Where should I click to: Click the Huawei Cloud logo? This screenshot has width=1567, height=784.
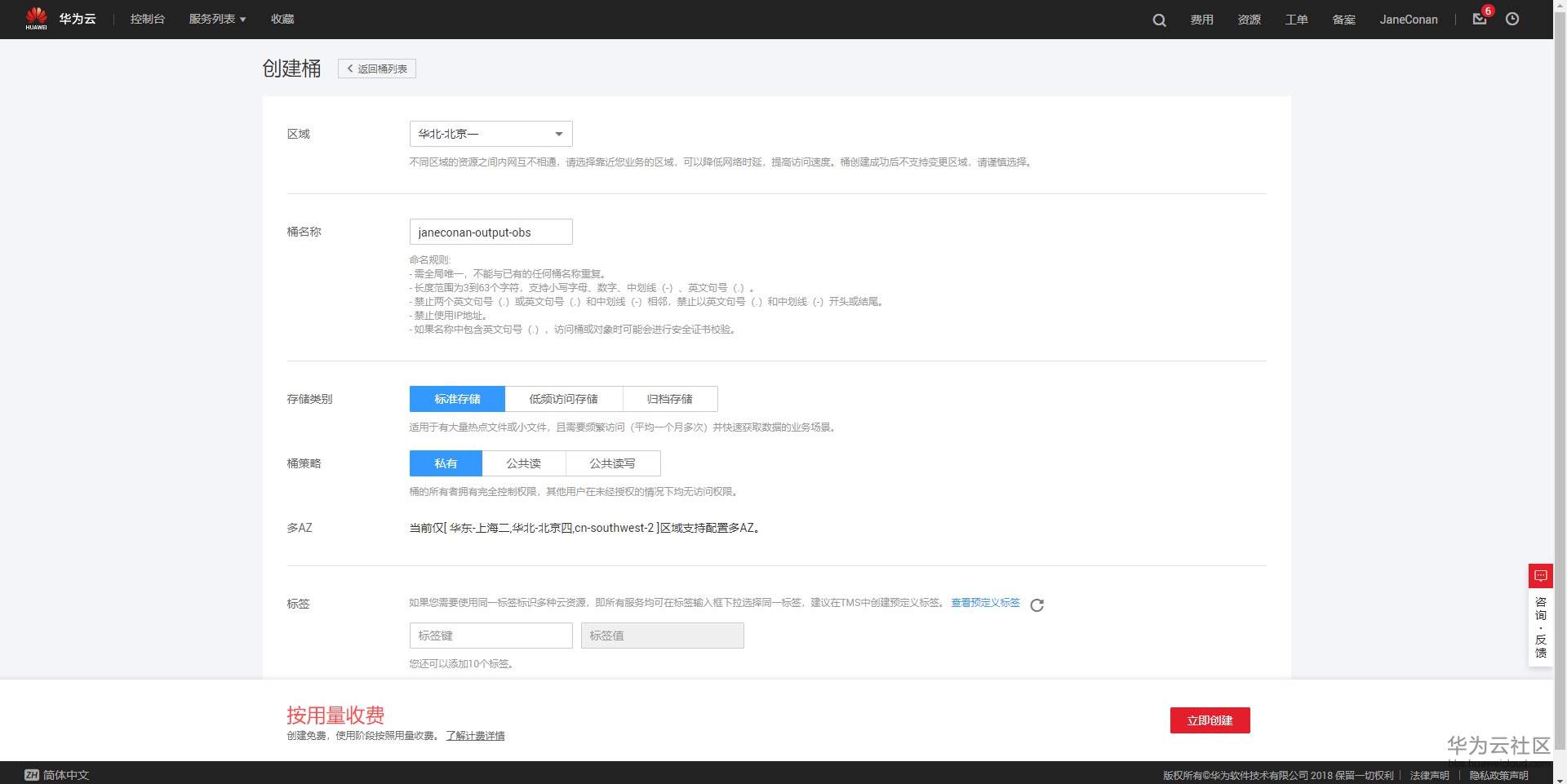pos(60,19)
